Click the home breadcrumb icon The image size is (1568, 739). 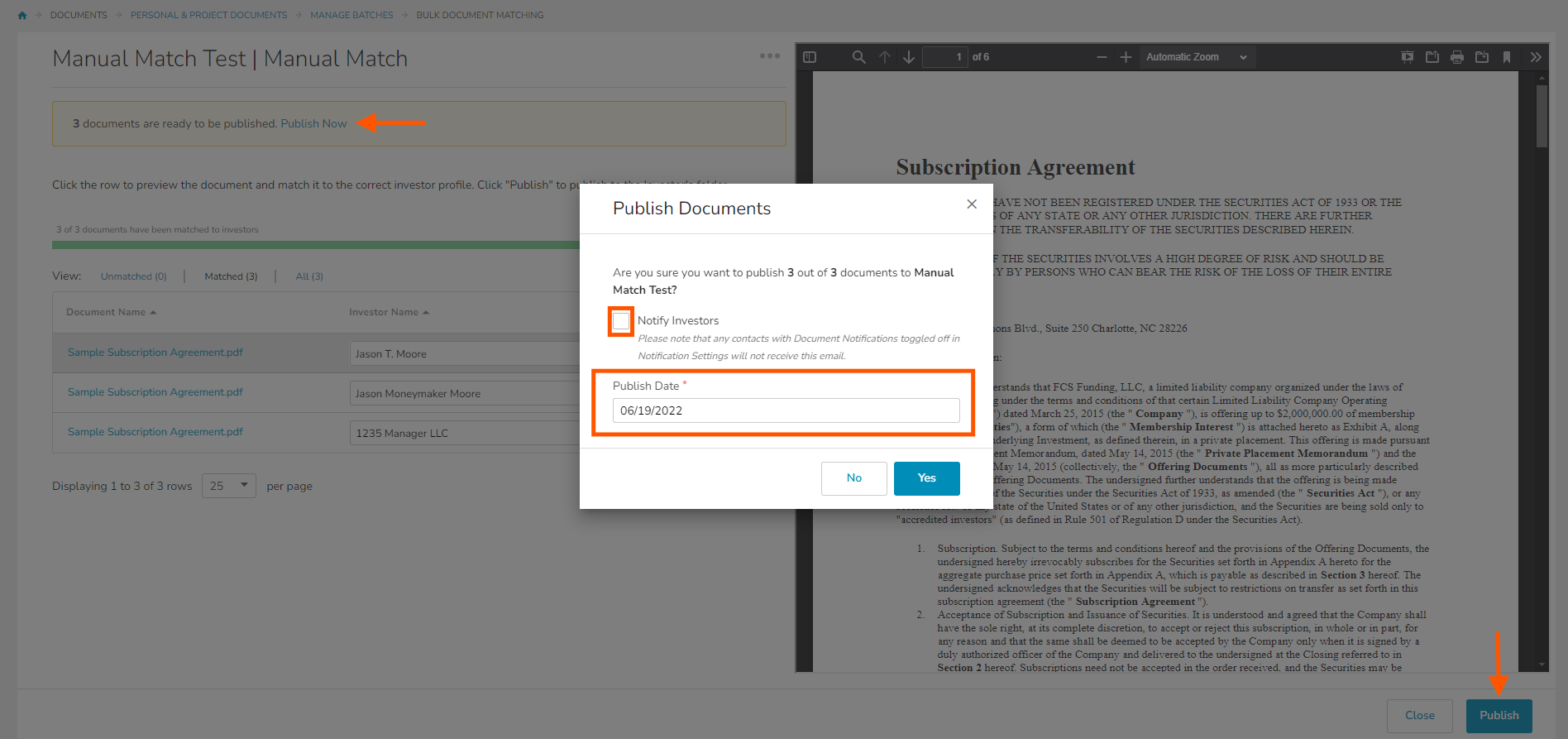click(x=22, y=15)
